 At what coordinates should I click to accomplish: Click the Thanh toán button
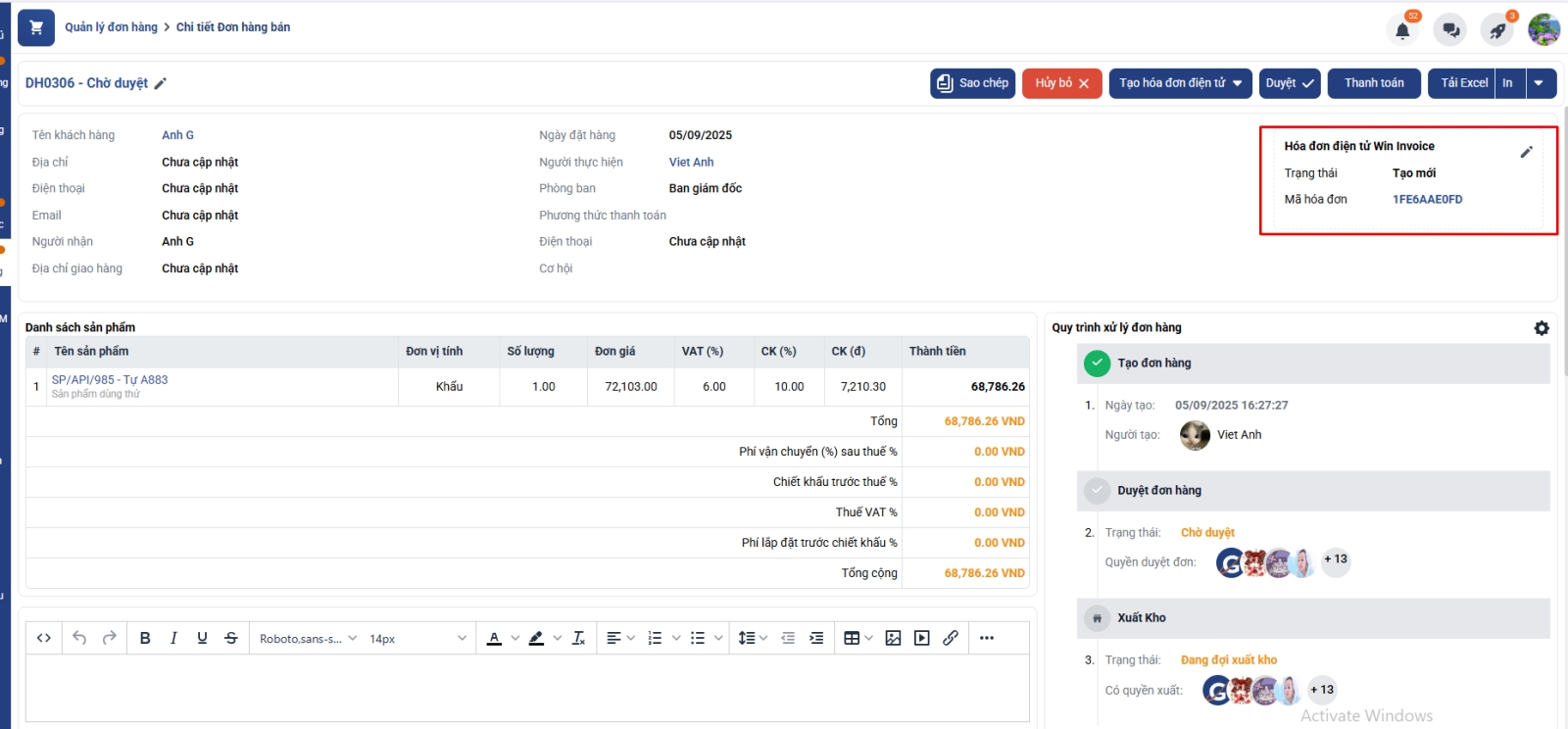coord(1374,83)
